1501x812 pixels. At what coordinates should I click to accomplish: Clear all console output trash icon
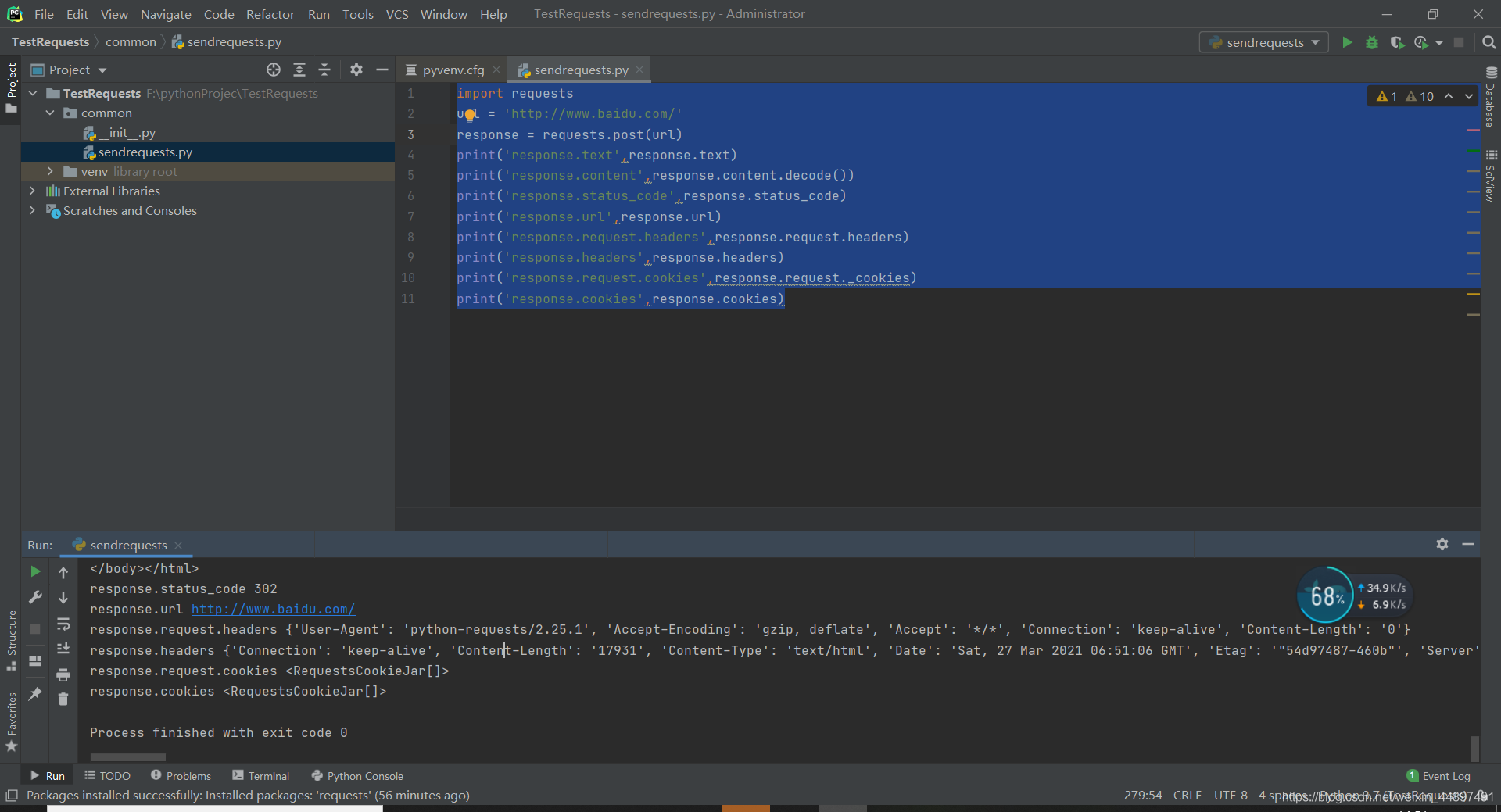63,699
